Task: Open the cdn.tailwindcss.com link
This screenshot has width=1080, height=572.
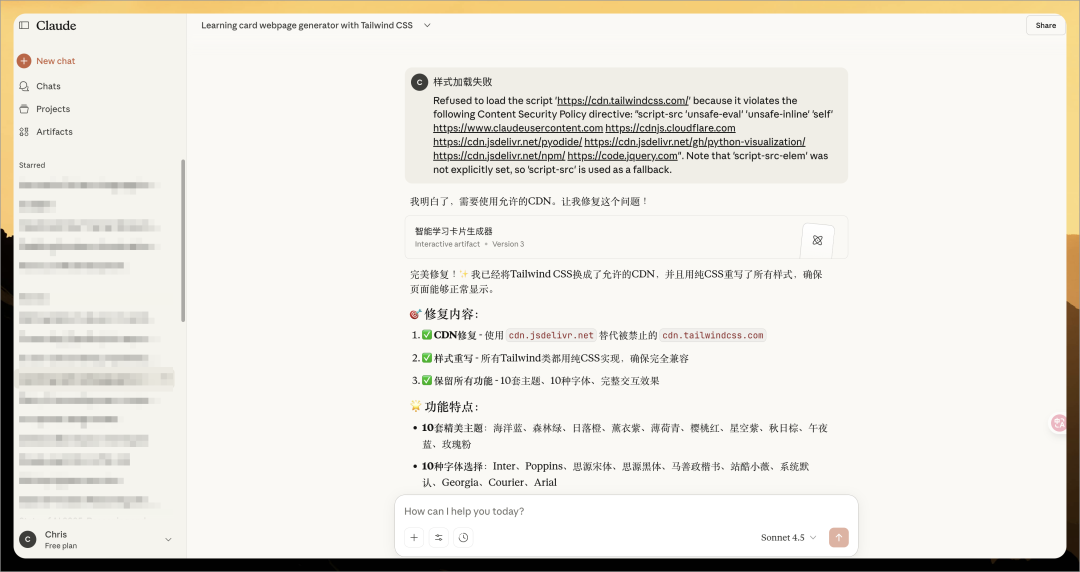Action: [x=623, y=101]
